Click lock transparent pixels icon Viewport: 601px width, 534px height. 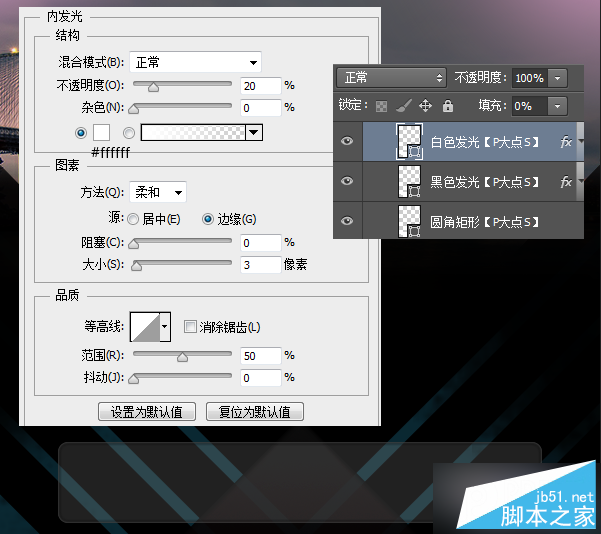pos(381,106)
